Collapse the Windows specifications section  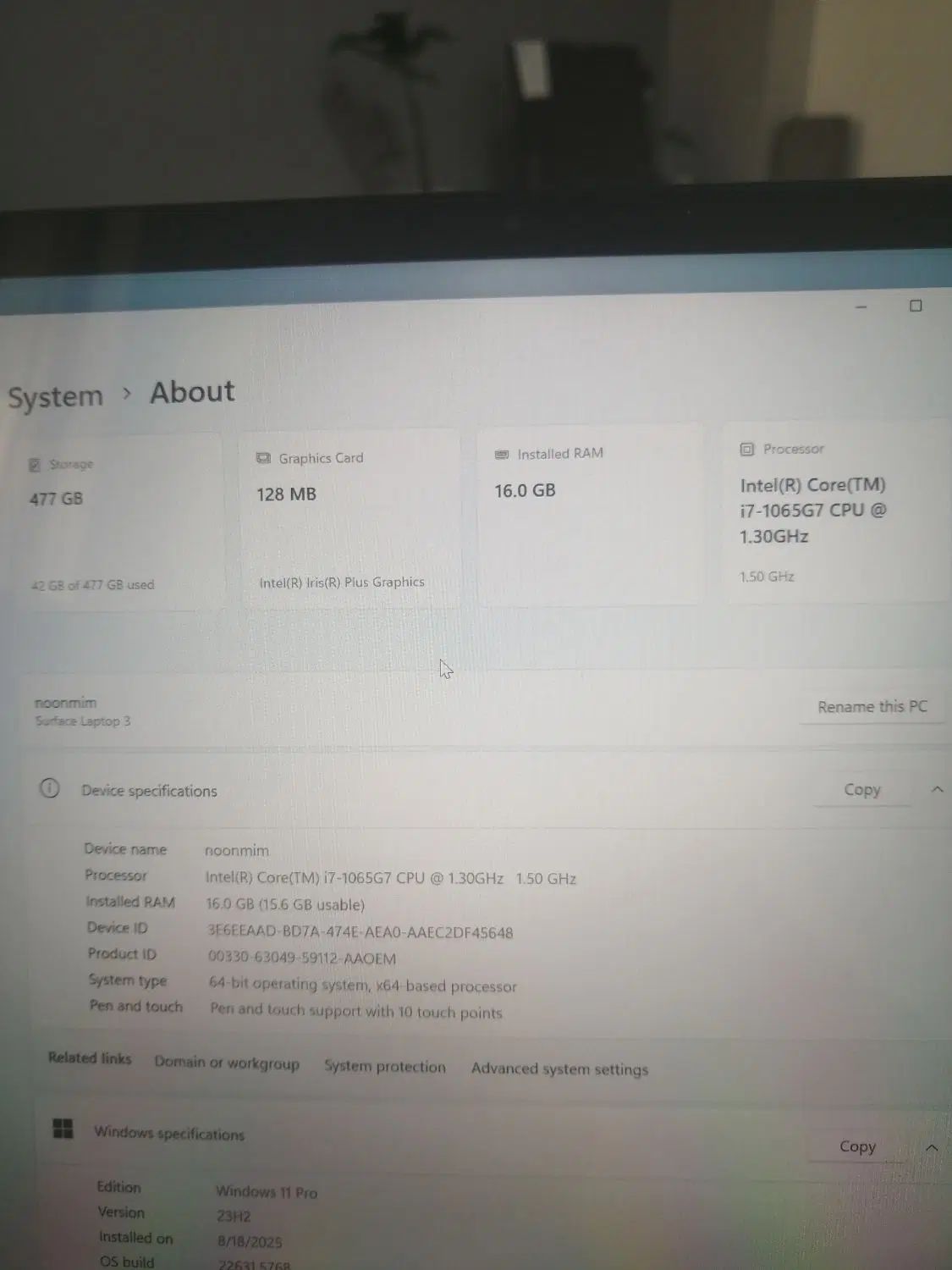click(x=932, y=1148)
